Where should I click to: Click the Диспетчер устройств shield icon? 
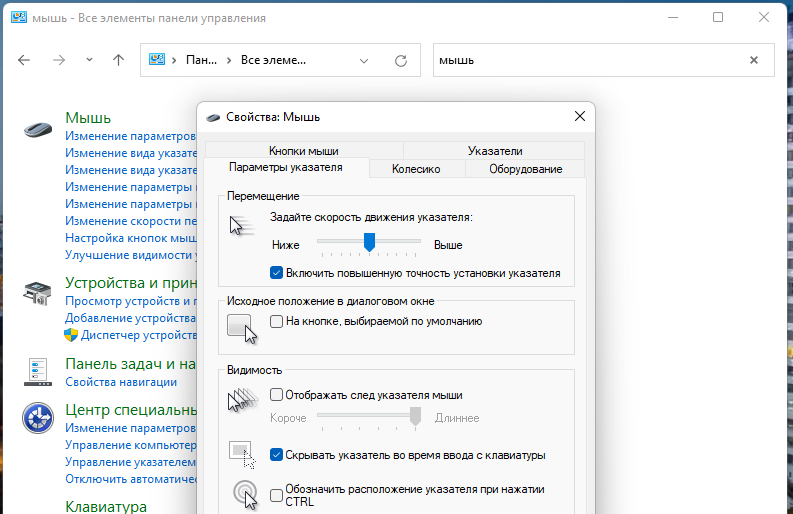pyautogui.click(x=72, y=335)
